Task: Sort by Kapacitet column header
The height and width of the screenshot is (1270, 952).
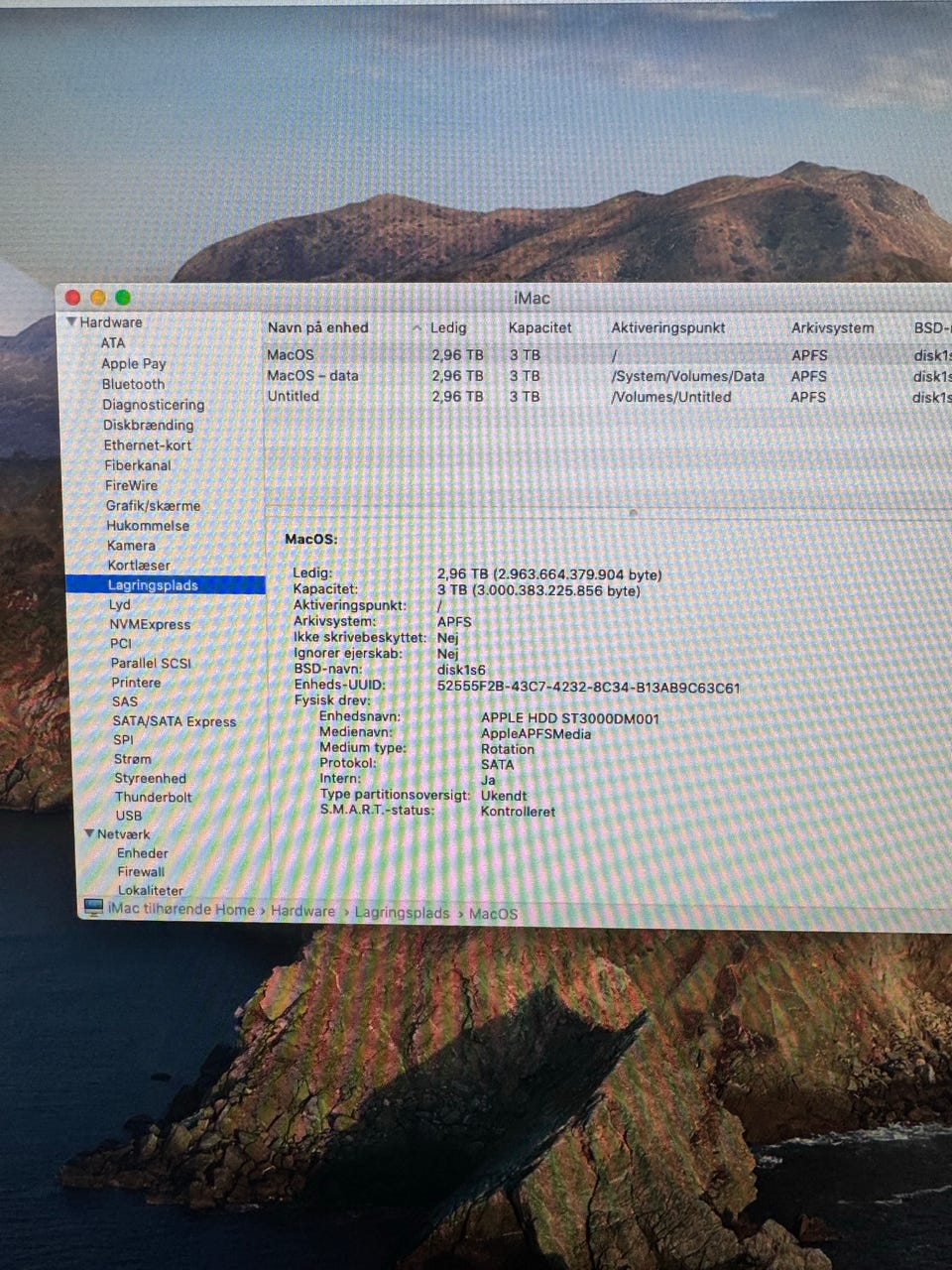Action: (540, 327)
